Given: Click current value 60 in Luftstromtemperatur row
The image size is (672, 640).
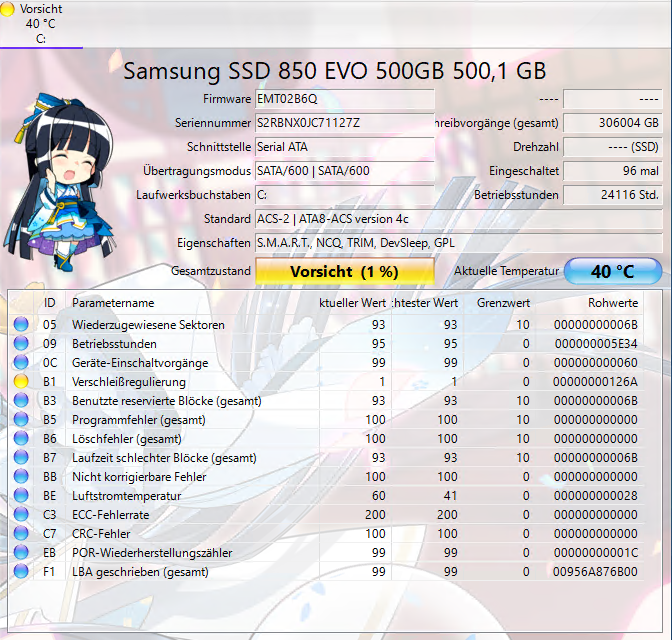Looking at the screenshot, I should 379,496.
